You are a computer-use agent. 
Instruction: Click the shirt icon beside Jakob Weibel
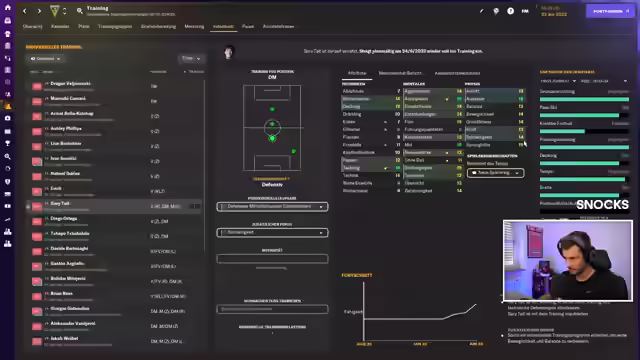click(x=37, y=341)
